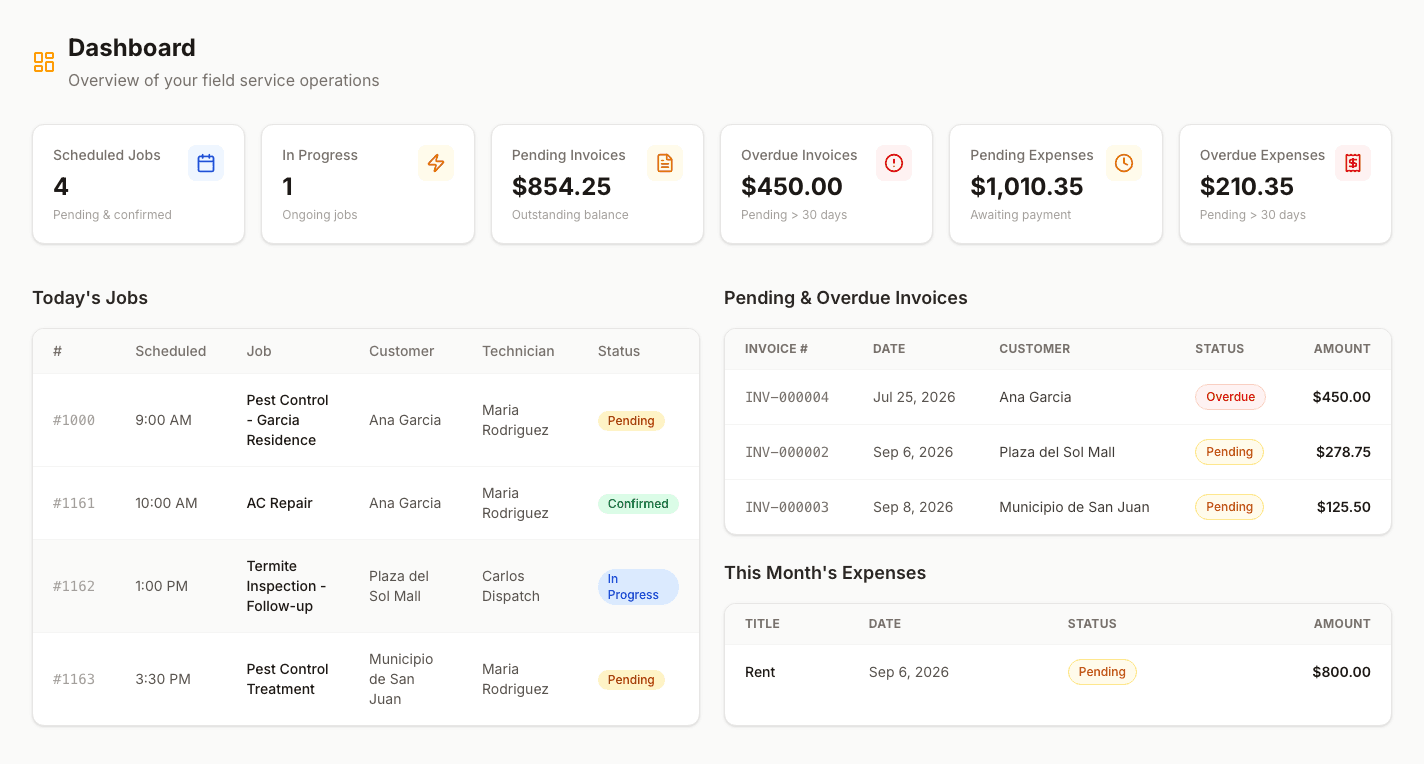This screenshot has height=764, width=1424.
Task: Click the alert icon on Overdue Invoices card
Action: (894, 163)
